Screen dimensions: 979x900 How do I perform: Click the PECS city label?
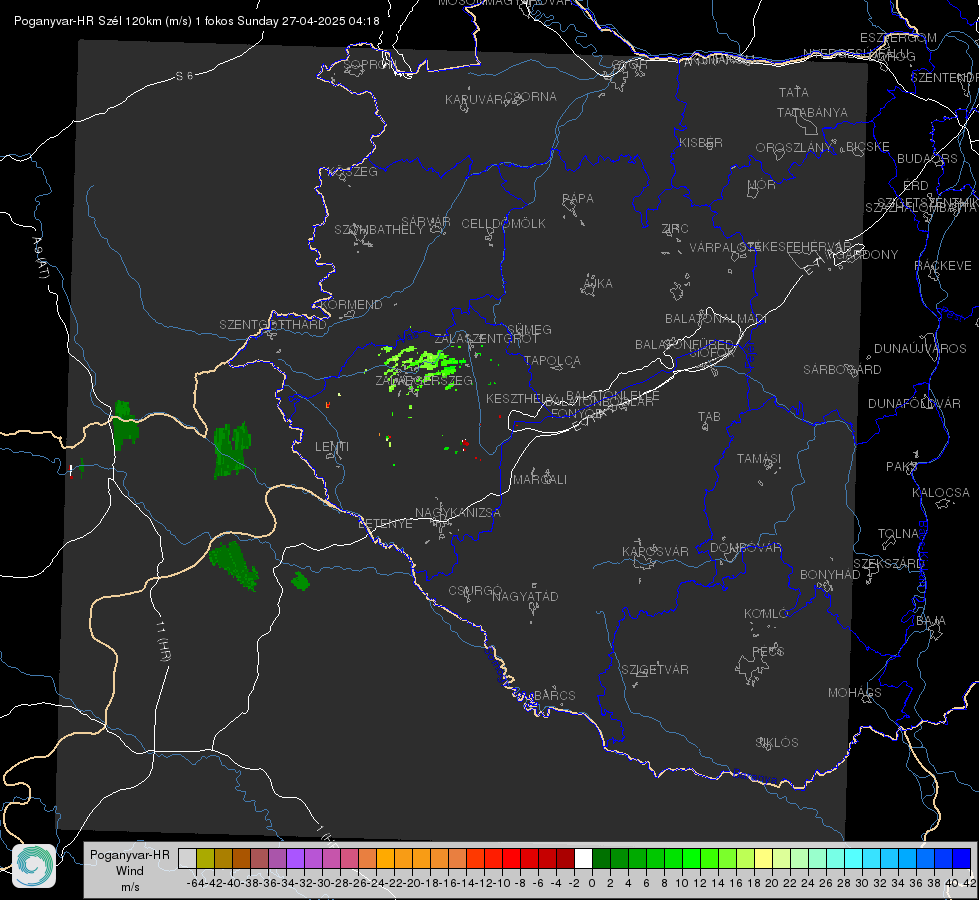point(767,651)
